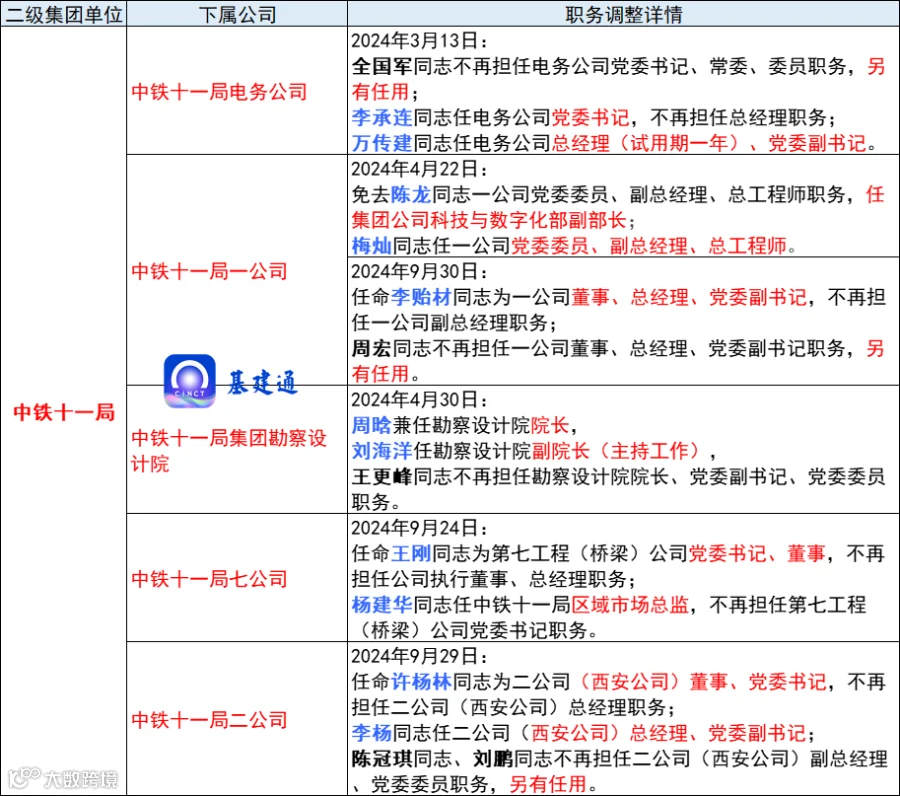
Task: Select the header cell "职务调整详情"
Action: pos(623,14)
